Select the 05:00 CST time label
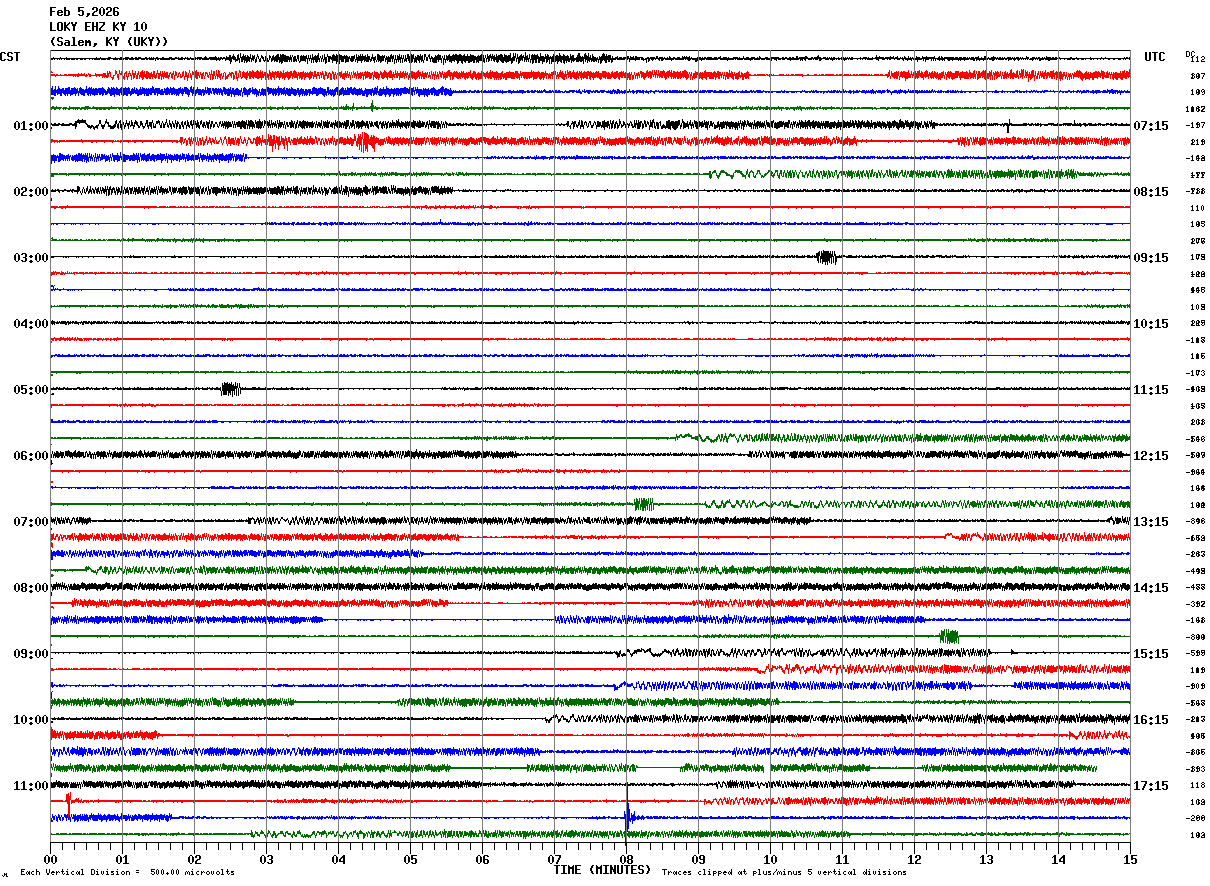This screenshot has width=1210, height=886. pos(31,390)
